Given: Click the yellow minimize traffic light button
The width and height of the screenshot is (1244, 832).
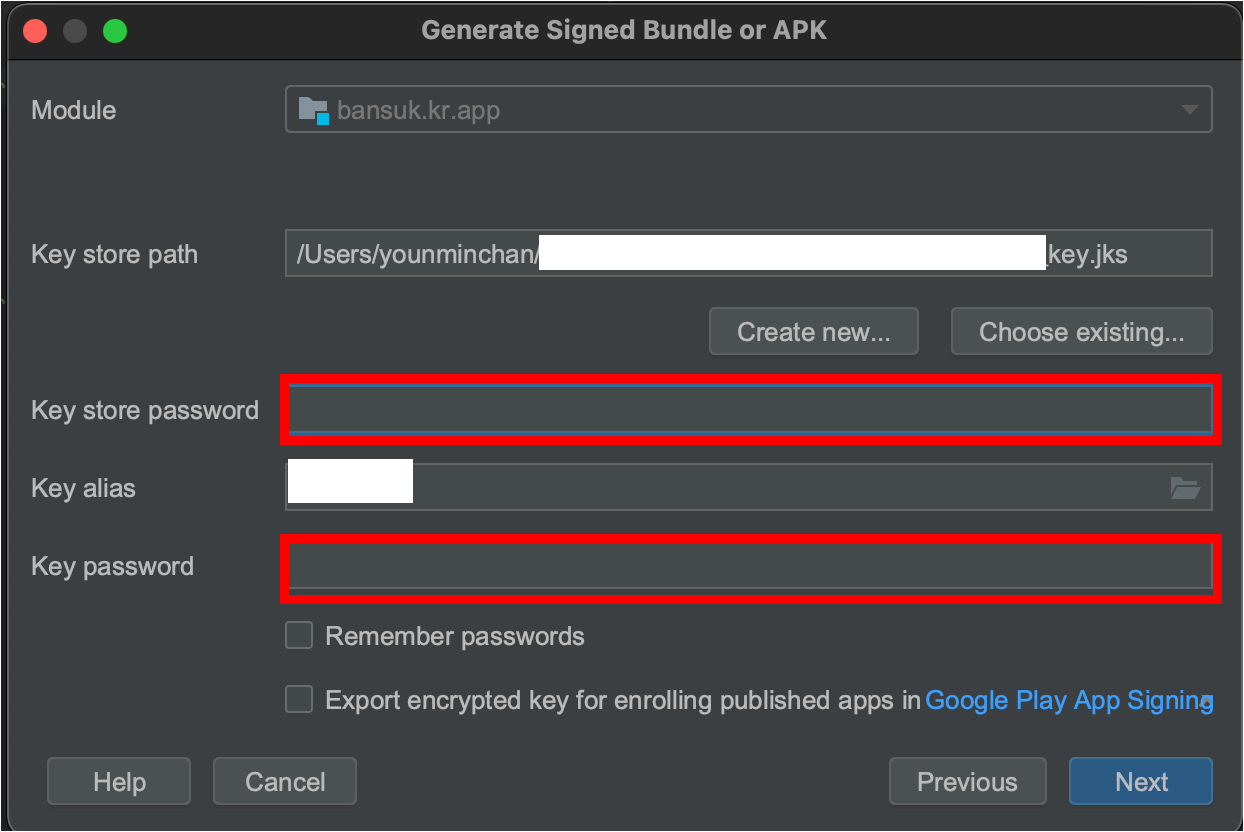Looking at the screenshot, I should (74, 31).
